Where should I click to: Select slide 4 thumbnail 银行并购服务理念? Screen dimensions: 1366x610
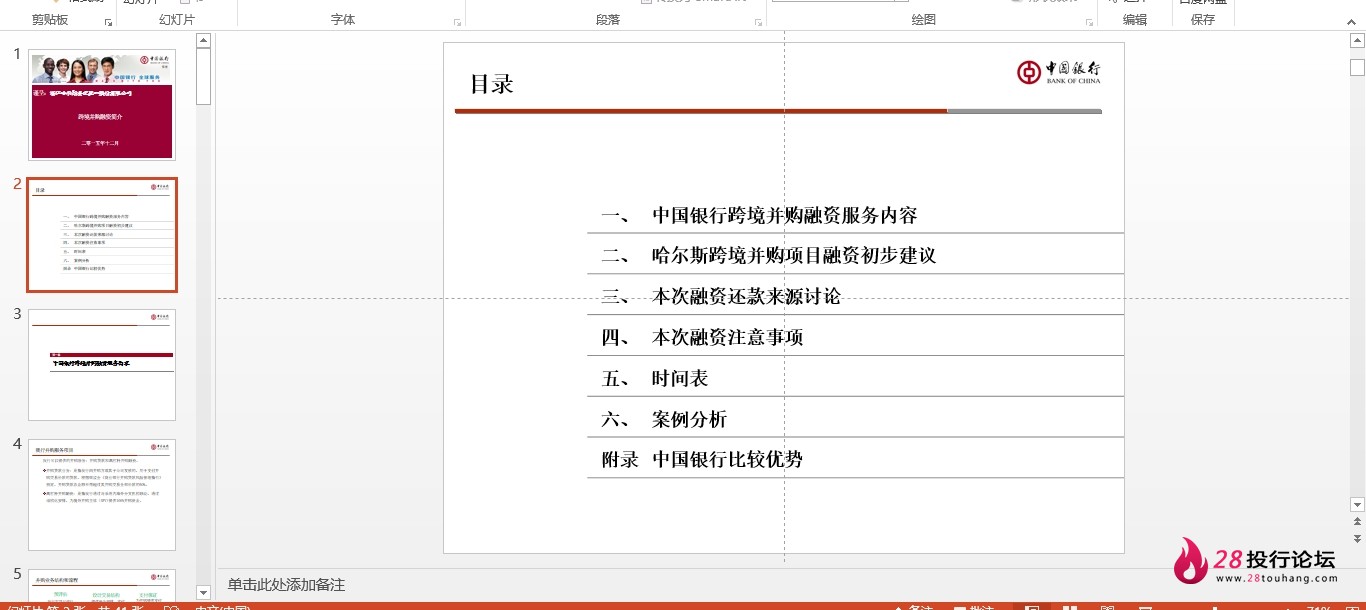pos(102,495)
